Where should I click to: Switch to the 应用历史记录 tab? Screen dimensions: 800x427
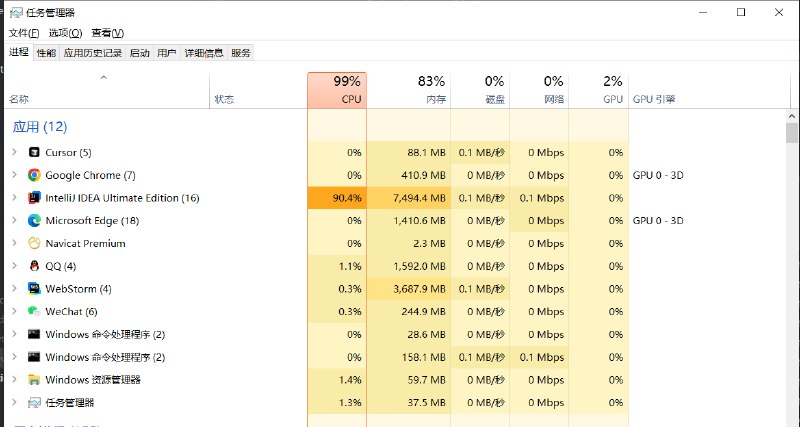[x=93, y=53]
